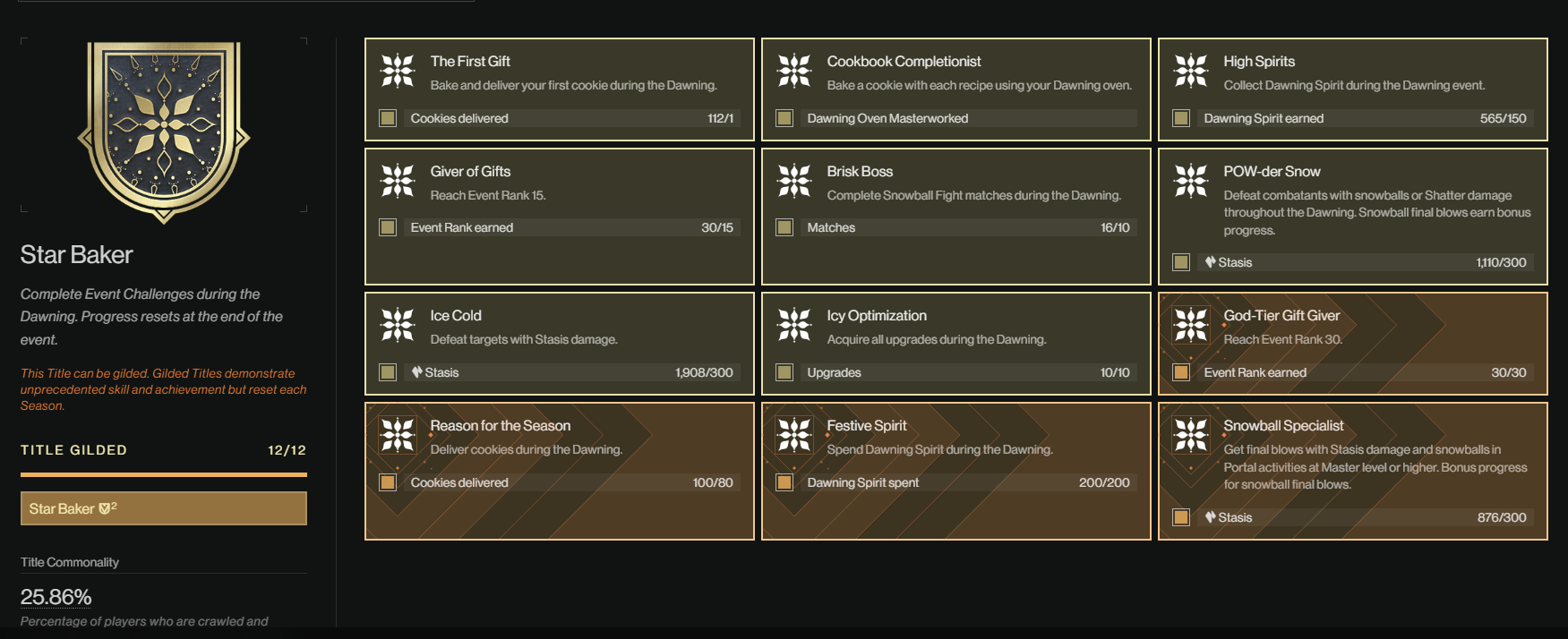Open the Festive Spirit challenge title
The height and width of the screenshot is (639, 1568).
866,425
